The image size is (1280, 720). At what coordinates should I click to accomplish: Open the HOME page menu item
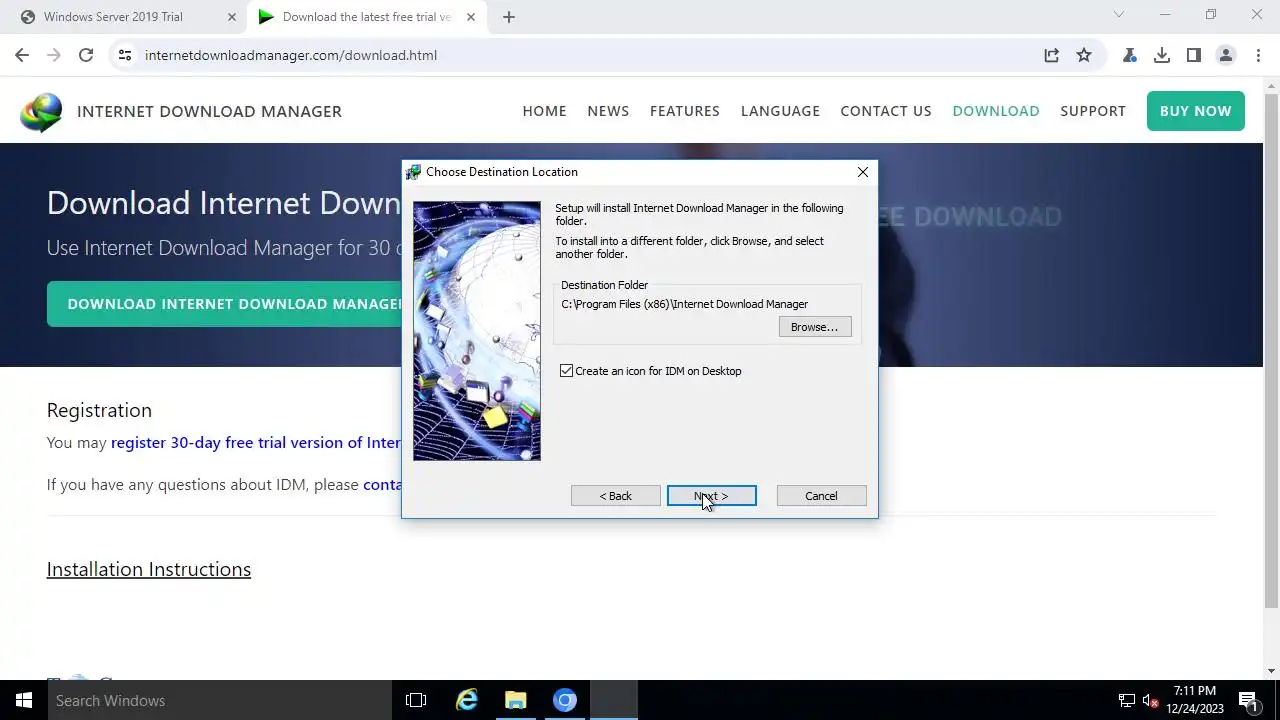click(544, 111)
